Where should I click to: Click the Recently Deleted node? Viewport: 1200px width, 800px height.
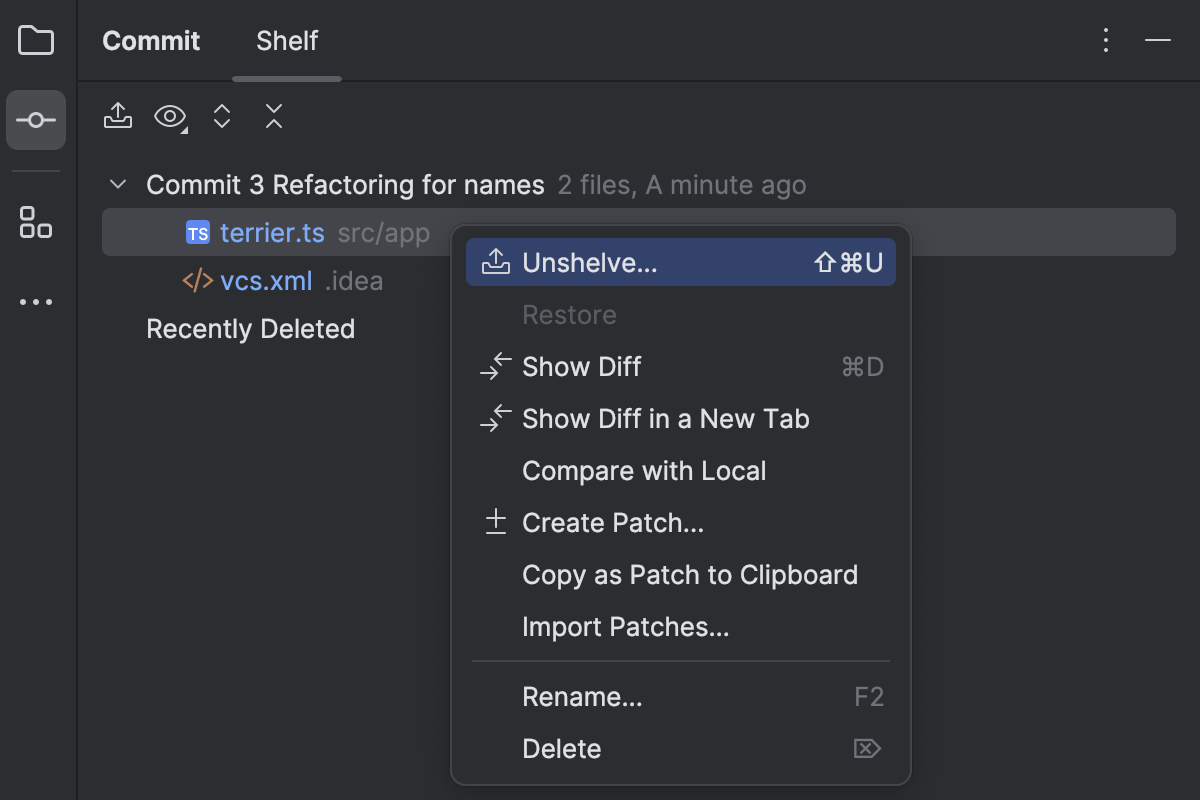250,328
